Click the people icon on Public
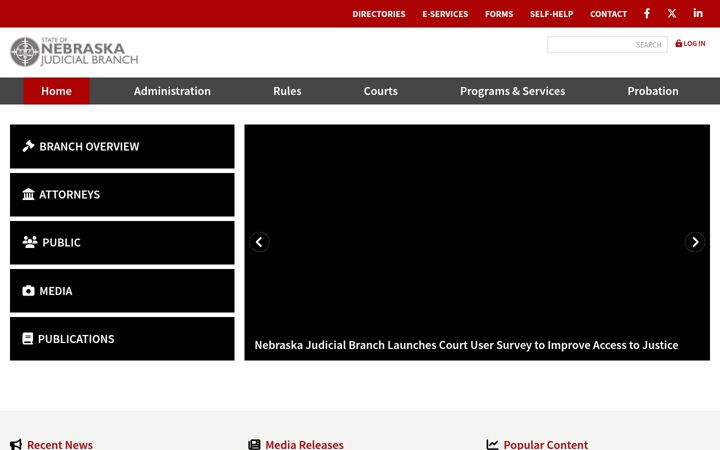The height and width of the screenshot is (450, 720). pyautogui.click(x=30, y=242)
